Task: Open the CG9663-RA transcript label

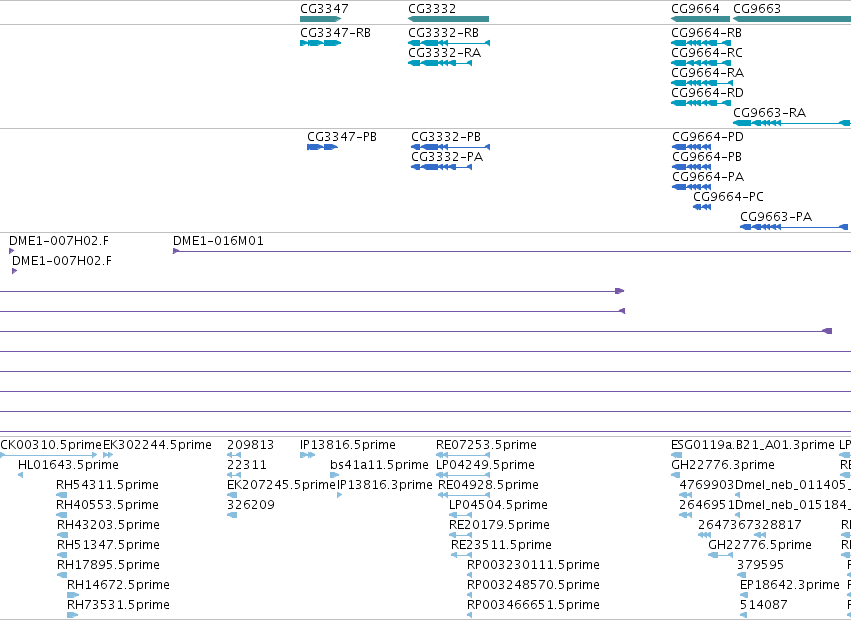Action: click(770, 113)
